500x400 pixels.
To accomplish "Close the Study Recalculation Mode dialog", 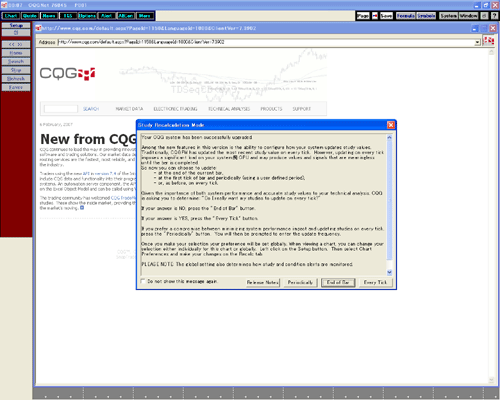I will (x=391, y=125).
